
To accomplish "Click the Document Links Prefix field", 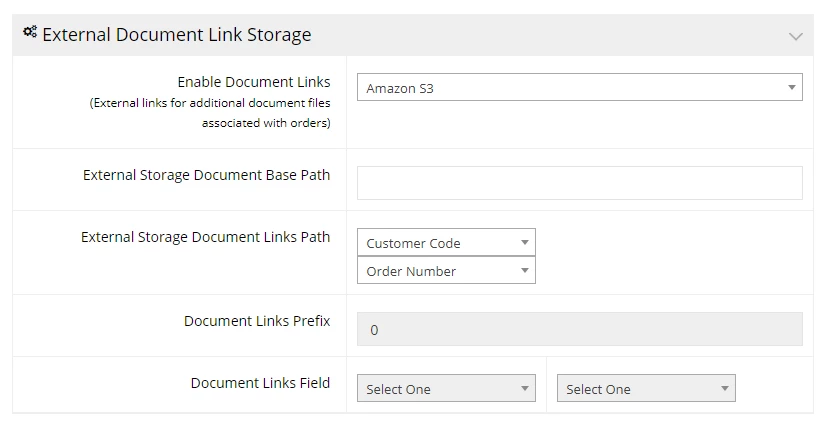I will pyautogui.click(x=580, y=329).
